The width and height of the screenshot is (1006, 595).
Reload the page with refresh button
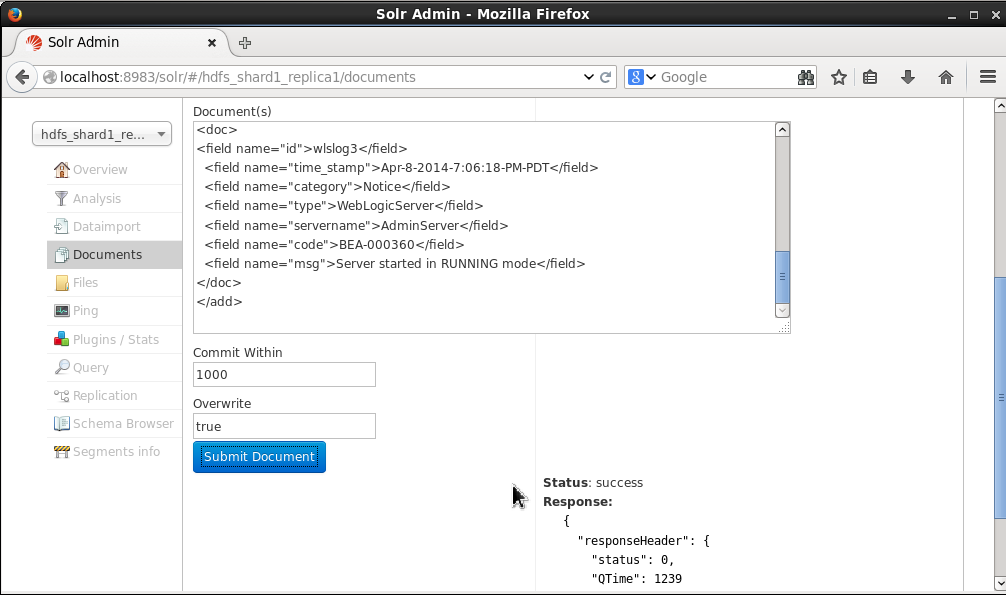[x=606, y=77]
